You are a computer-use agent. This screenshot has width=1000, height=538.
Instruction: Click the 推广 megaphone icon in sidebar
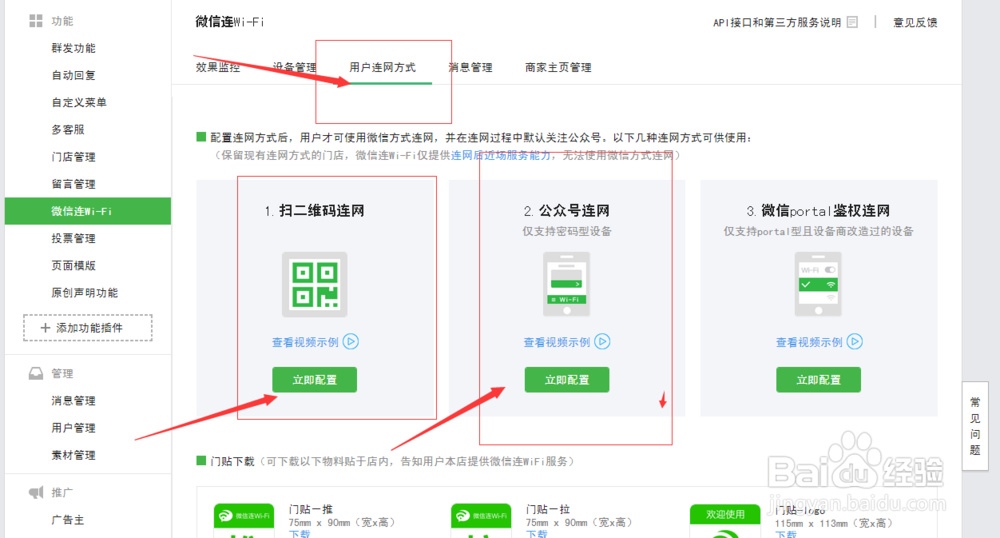click(36, 492)
